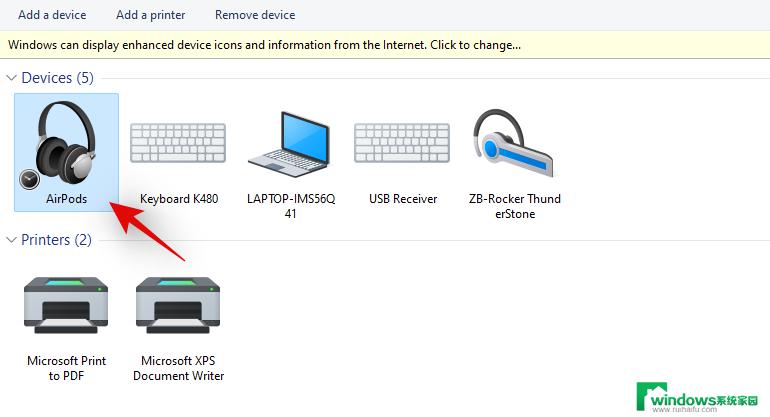Click the Microsoft XPS Document Writer label
Viewport: 770px width, 417px height.
coord(178,368)
